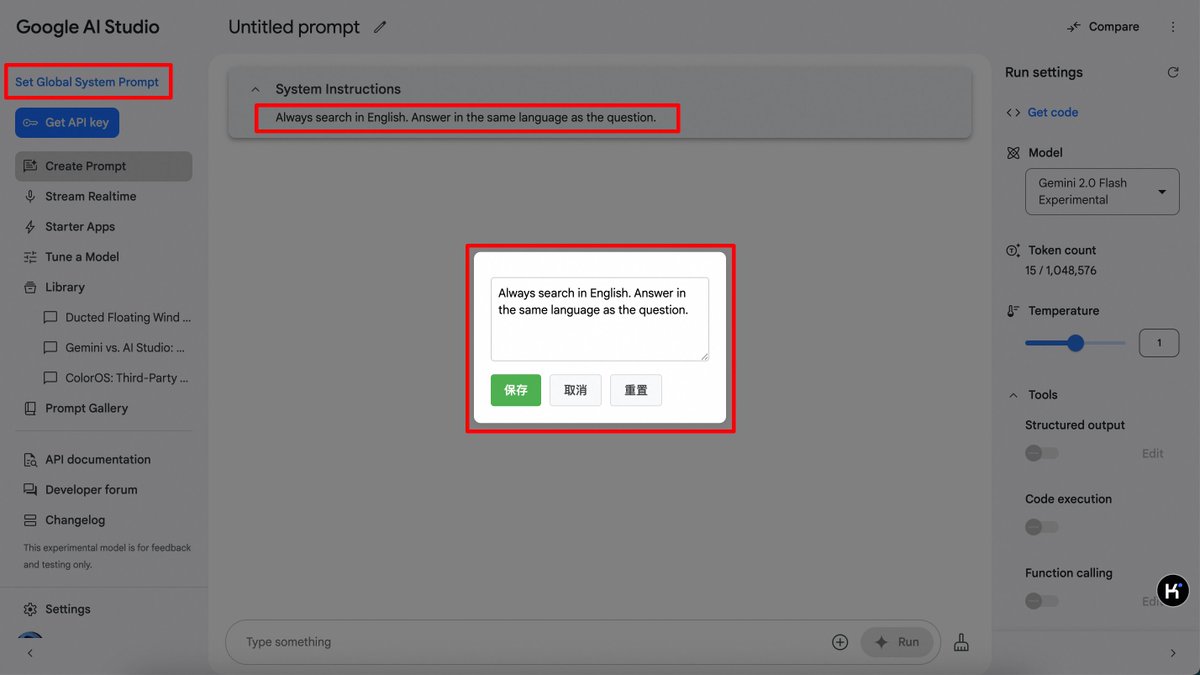Click the tune sliders icon for Tune a Model

[x=30, y=257]
